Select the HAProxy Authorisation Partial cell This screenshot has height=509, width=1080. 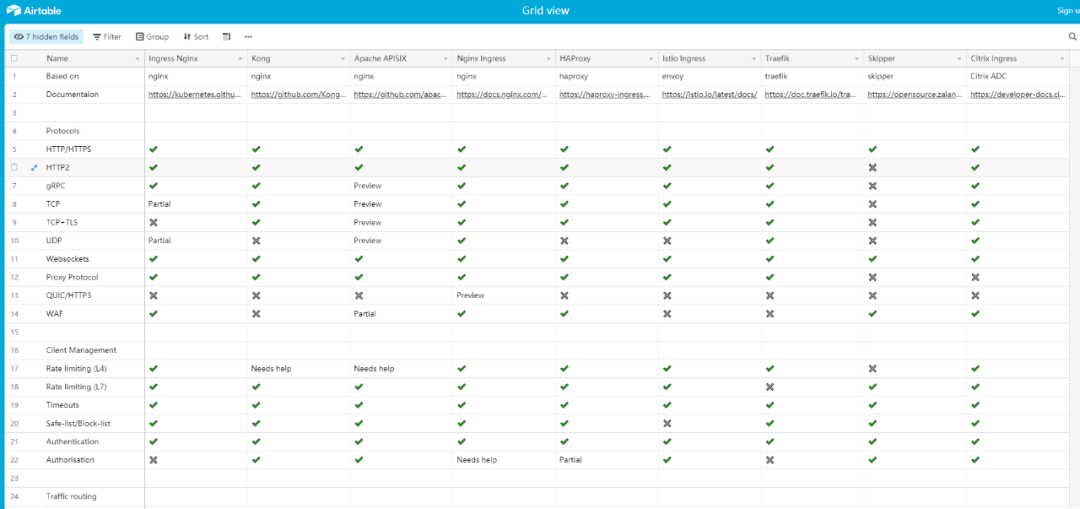point(607,459)
